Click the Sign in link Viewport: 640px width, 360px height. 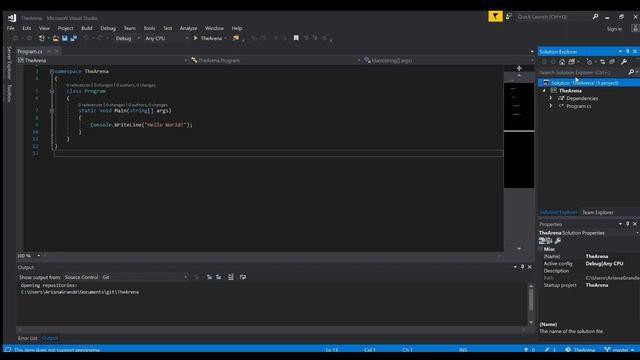[x=614, y=29]
